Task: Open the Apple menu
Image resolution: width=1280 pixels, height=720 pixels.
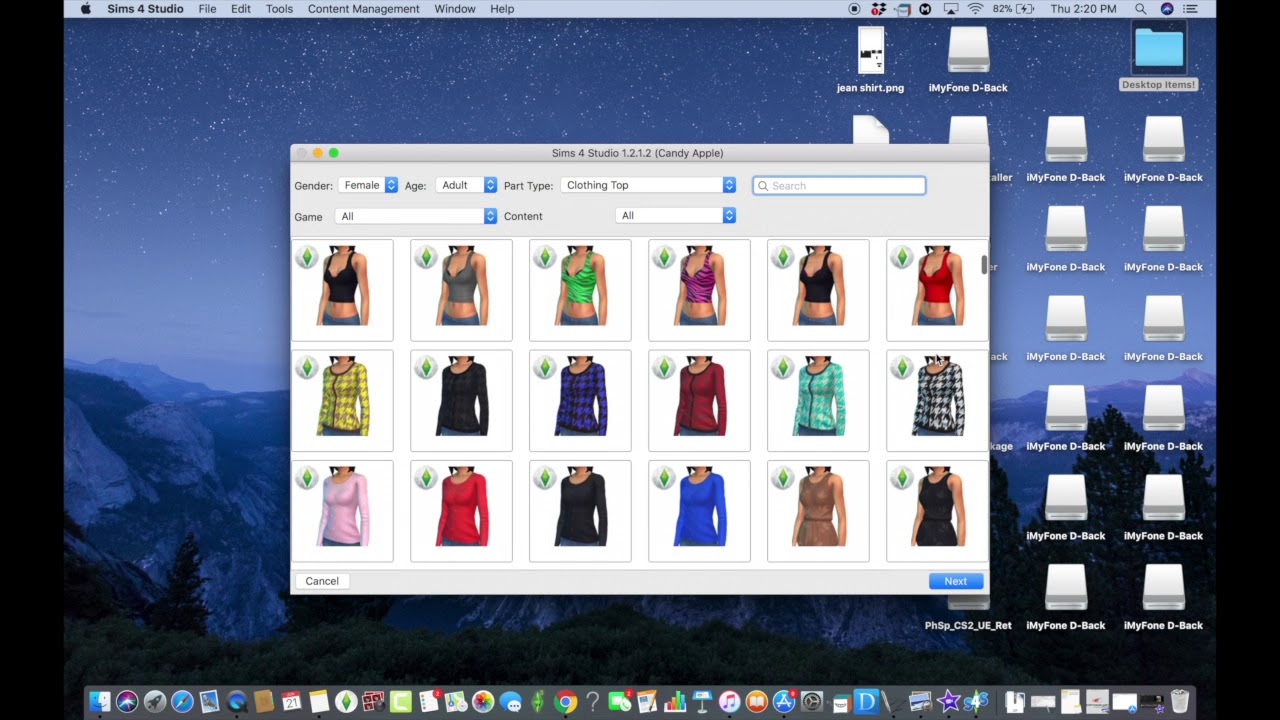Action: pos(85,9)
